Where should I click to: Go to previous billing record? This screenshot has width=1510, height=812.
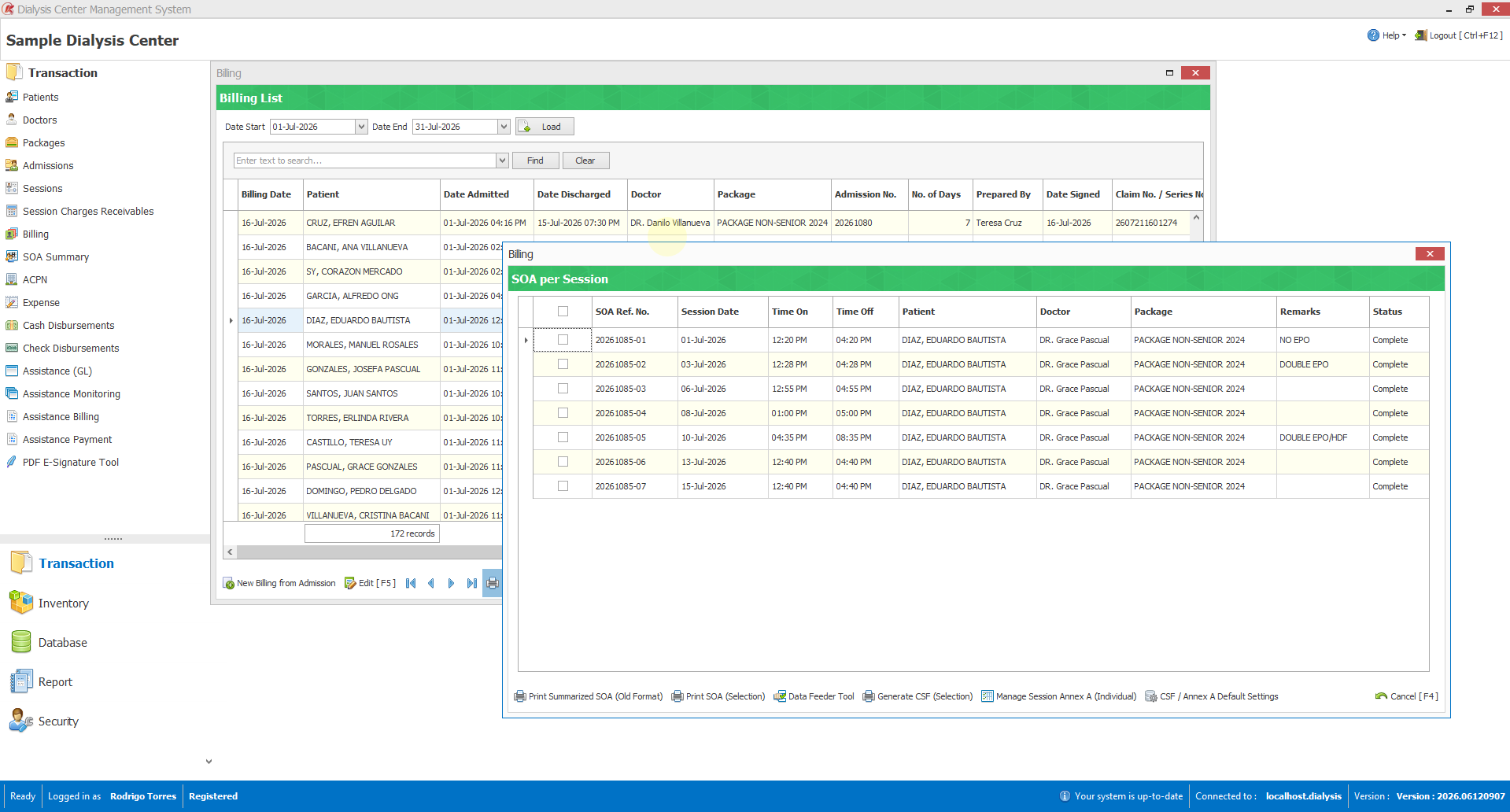431,583
